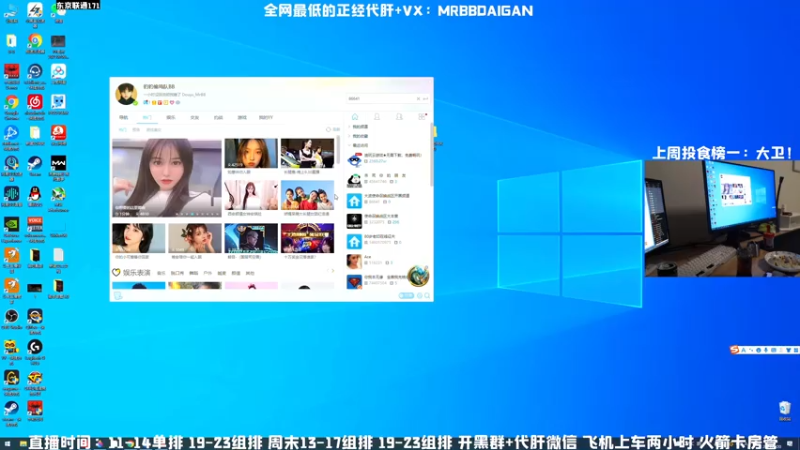Open the Windows Start button
This screenshot has height=450, width=800.
[x=8, y=443]
